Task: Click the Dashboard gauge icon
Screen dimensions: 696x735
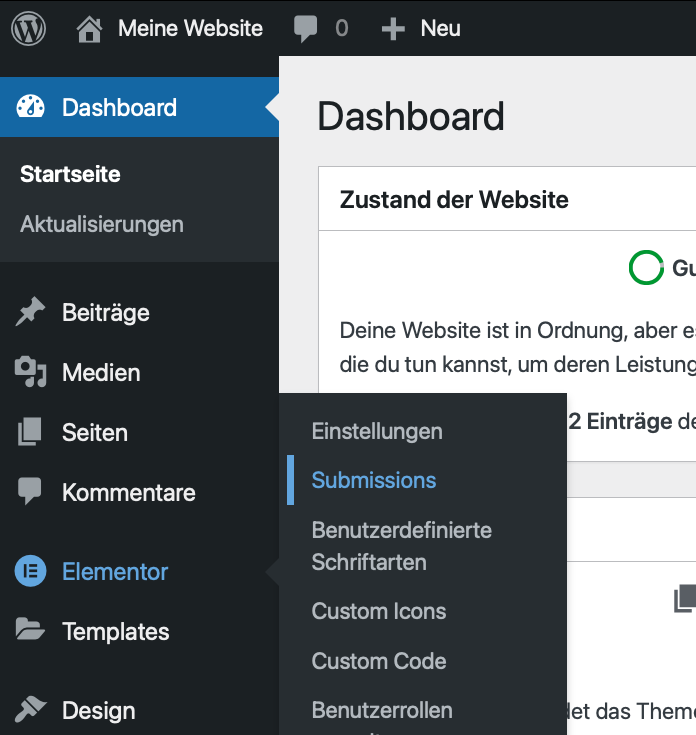Action: [30, 106]
